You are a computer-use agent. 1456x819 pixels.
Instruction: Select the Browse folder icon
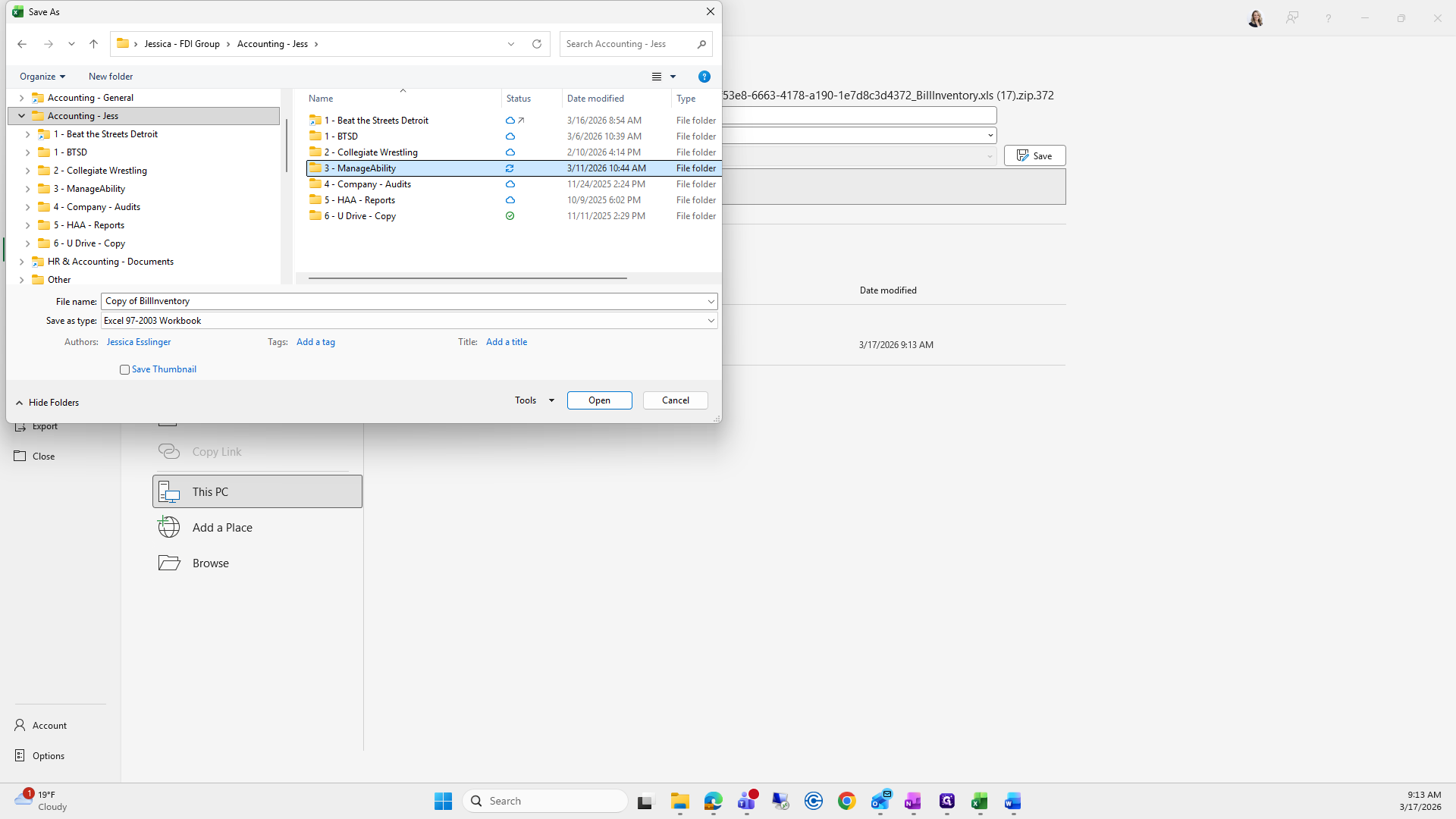[x=169, y=563]
